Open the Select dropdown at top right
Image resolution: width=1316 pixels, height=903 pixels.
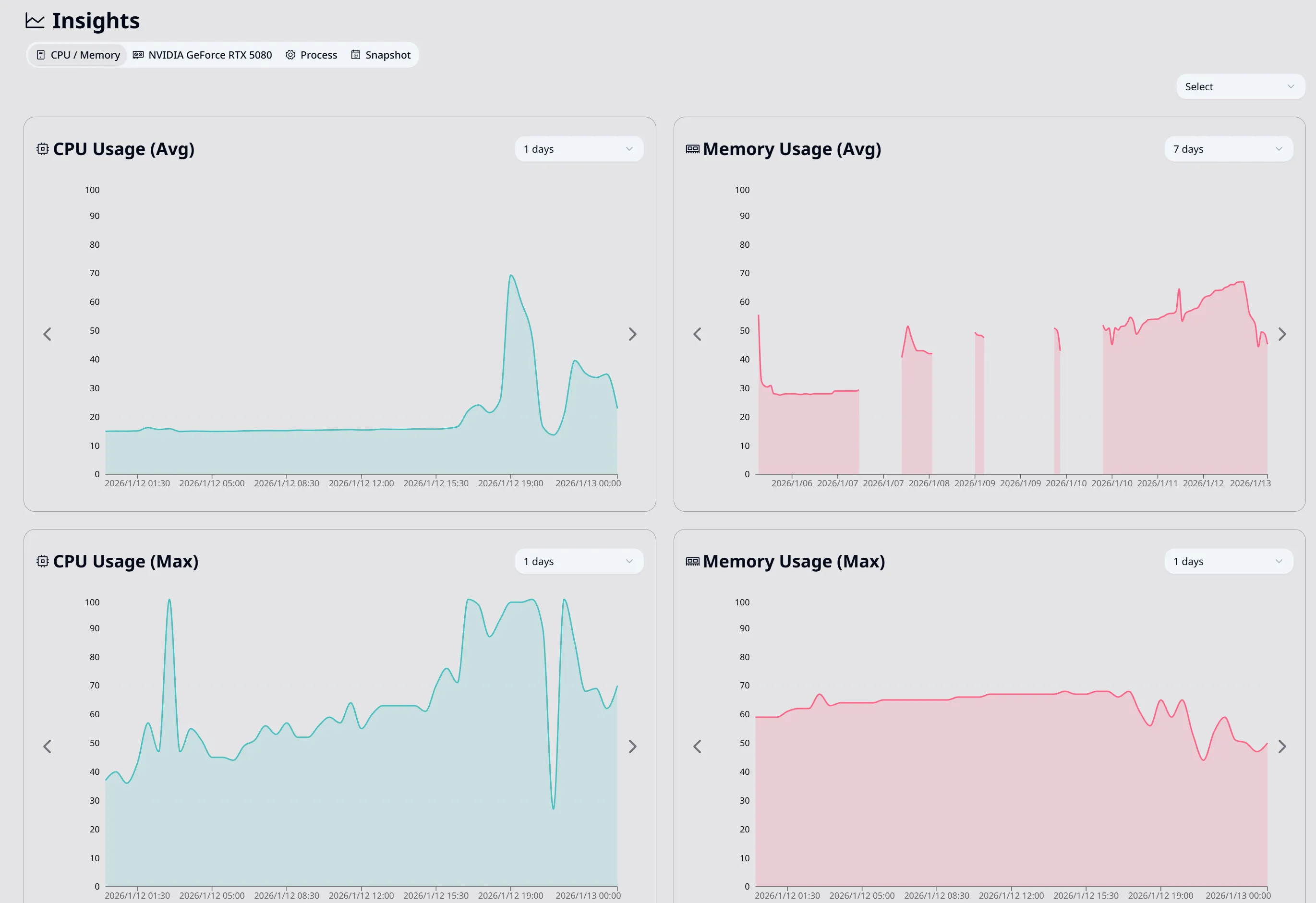pyautogui.click(x=1240, y=86)
